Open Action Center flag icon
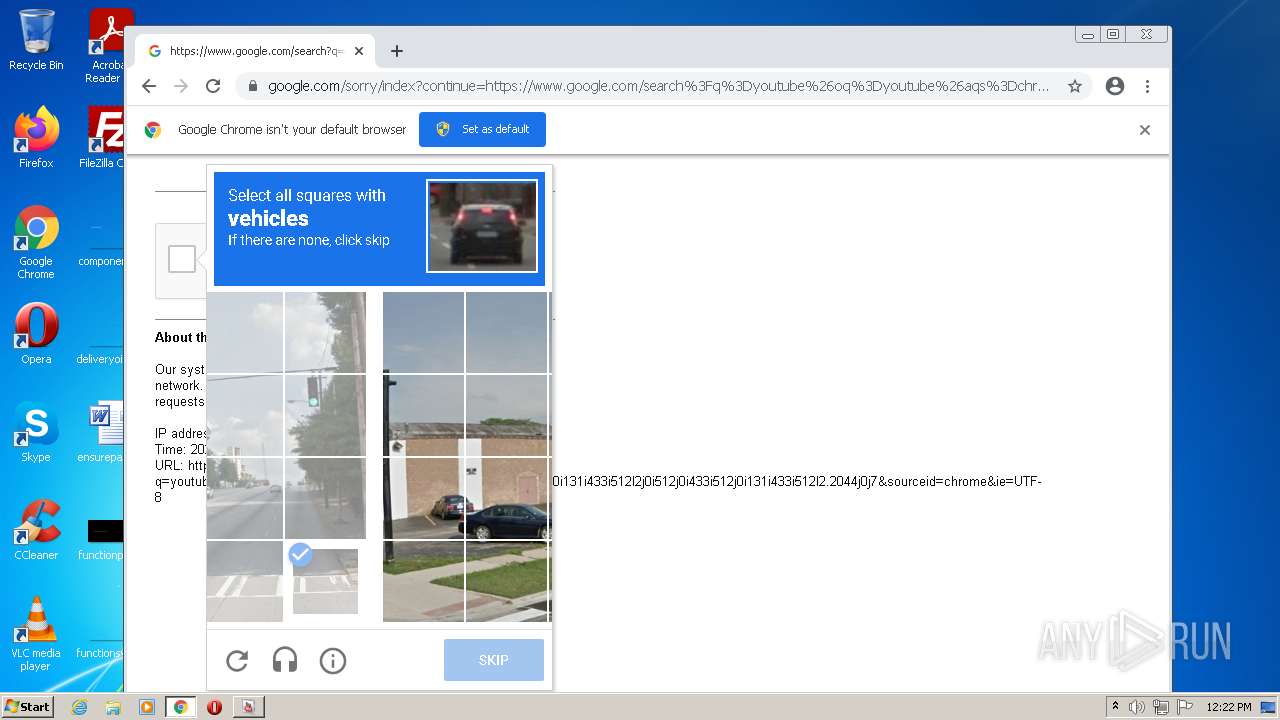The width and height of the screenshot is (1280, 720). (x=1186, y=707)
